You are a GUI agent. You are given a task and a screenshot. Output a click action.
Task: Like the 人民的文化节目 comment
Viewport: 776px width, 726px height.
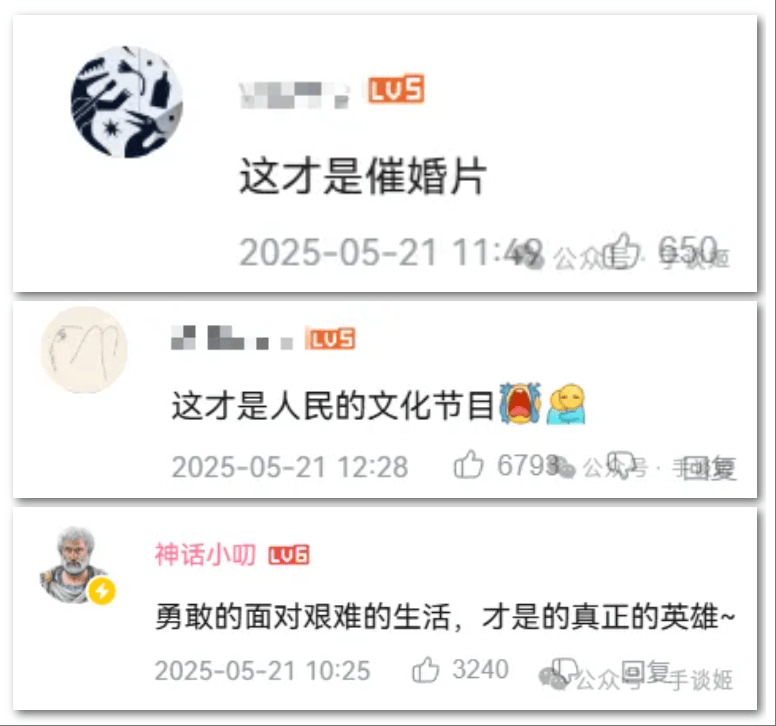tap(468, 464)
